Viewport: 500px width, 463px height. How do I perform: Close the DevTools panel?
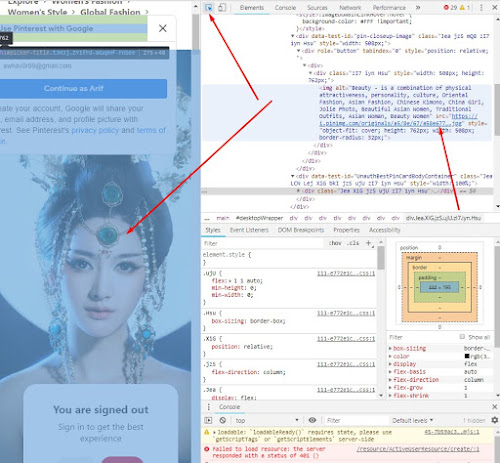(495, 7)
